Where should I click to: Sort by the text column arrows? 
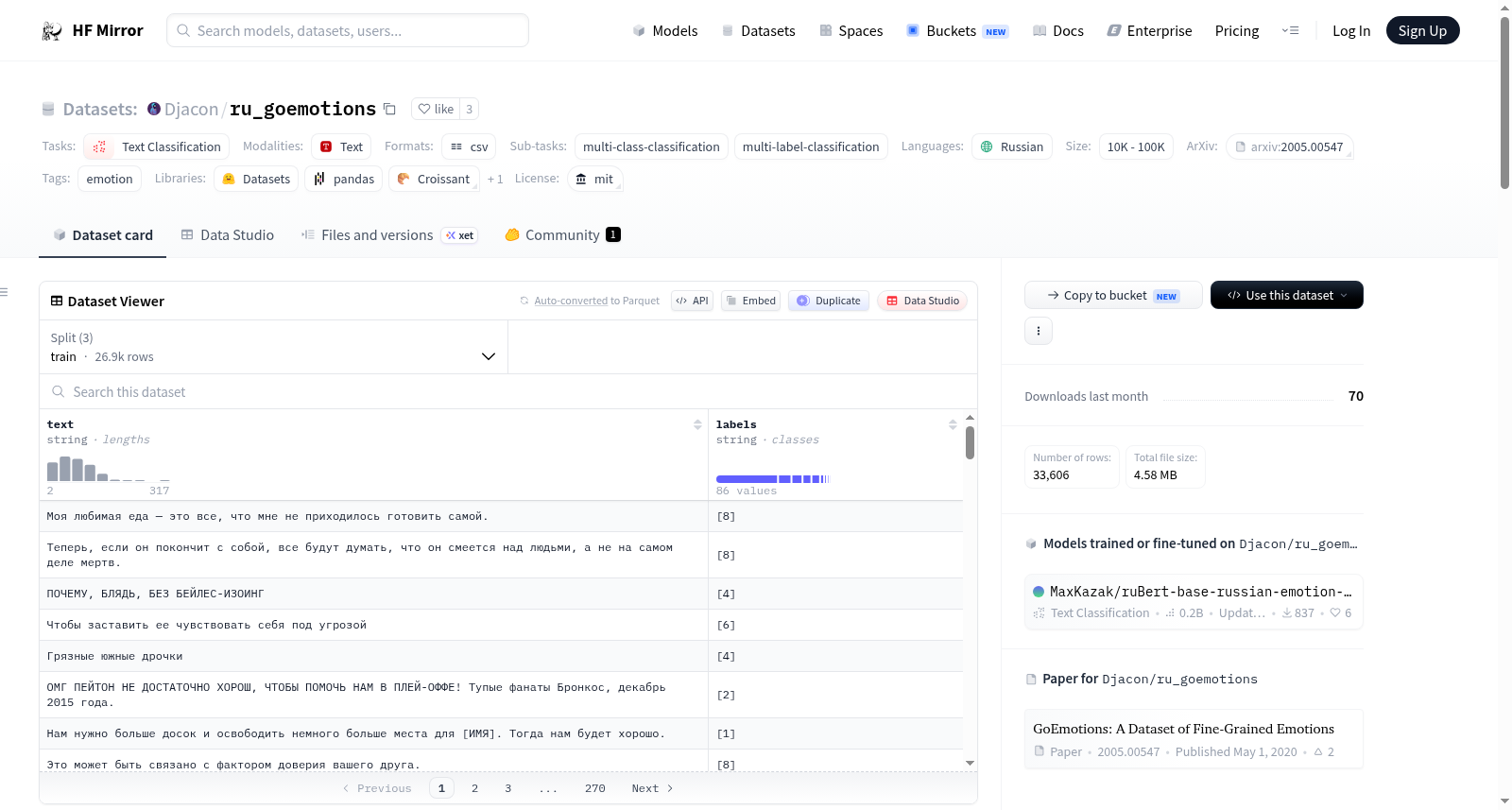coord(697,424)
